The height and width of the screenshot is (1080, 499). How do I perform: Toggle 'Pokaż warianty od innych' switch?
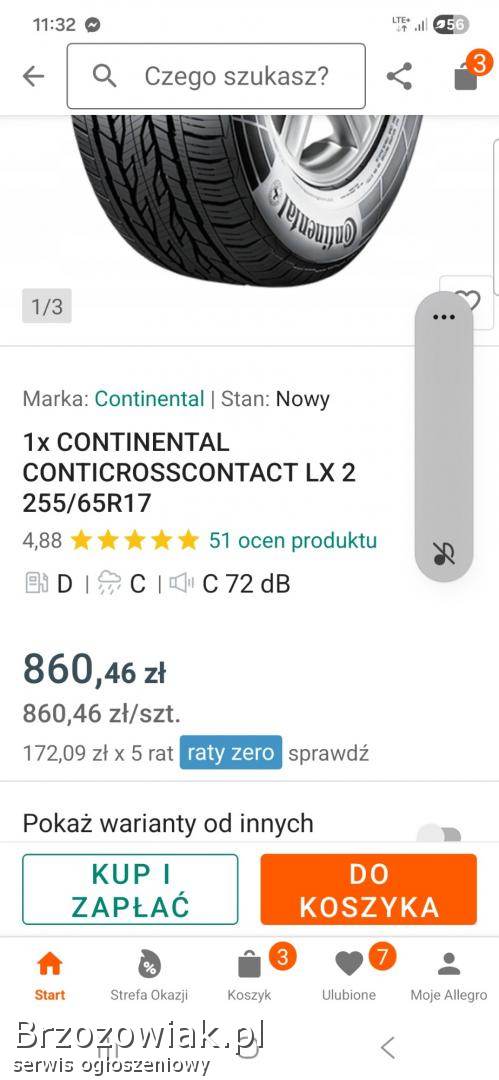[440, 834]
